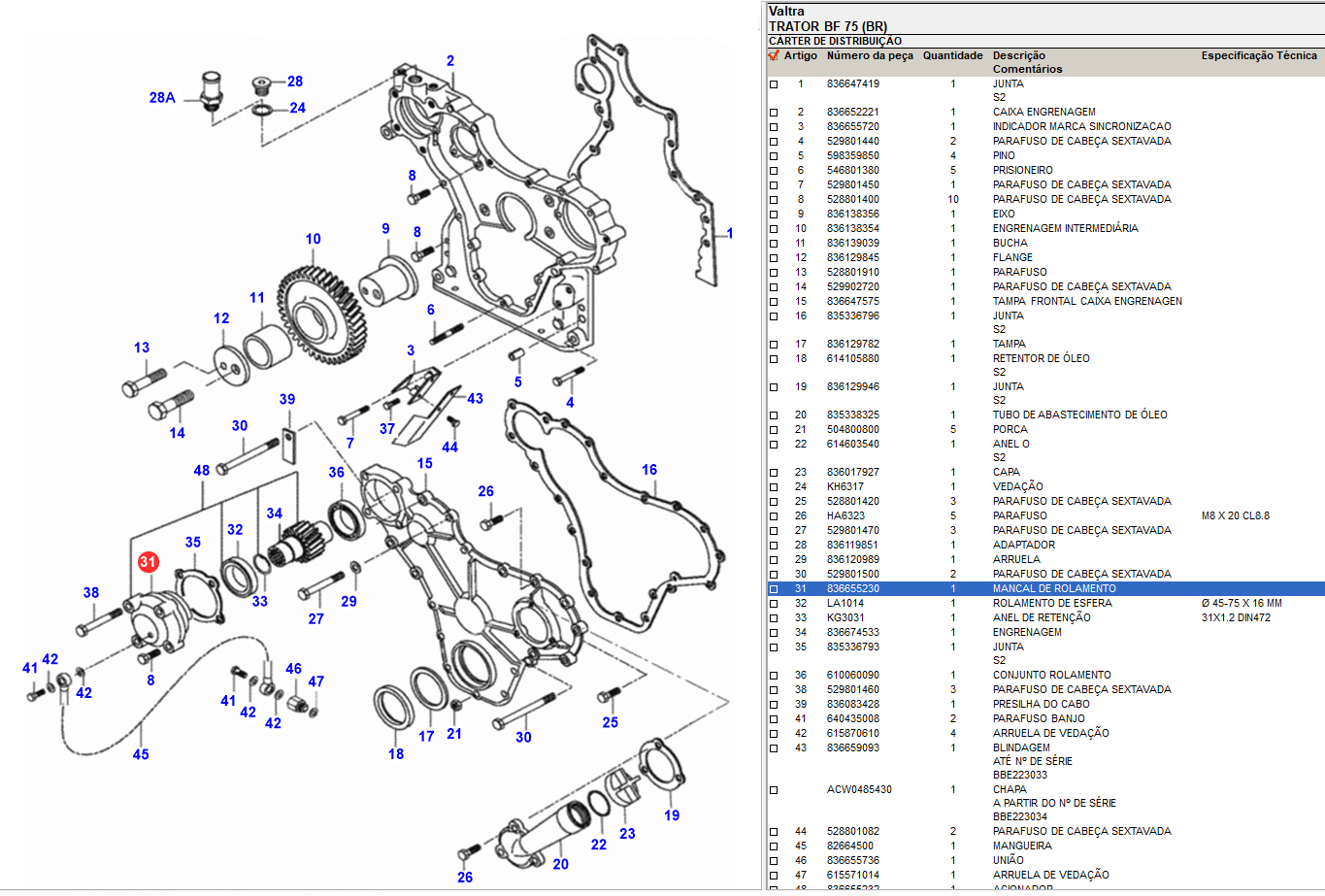This screenshot has height=896, width=1325.
Task: Click the Quantidade column header
Action: pyautogui.click(x=952, y=56)
